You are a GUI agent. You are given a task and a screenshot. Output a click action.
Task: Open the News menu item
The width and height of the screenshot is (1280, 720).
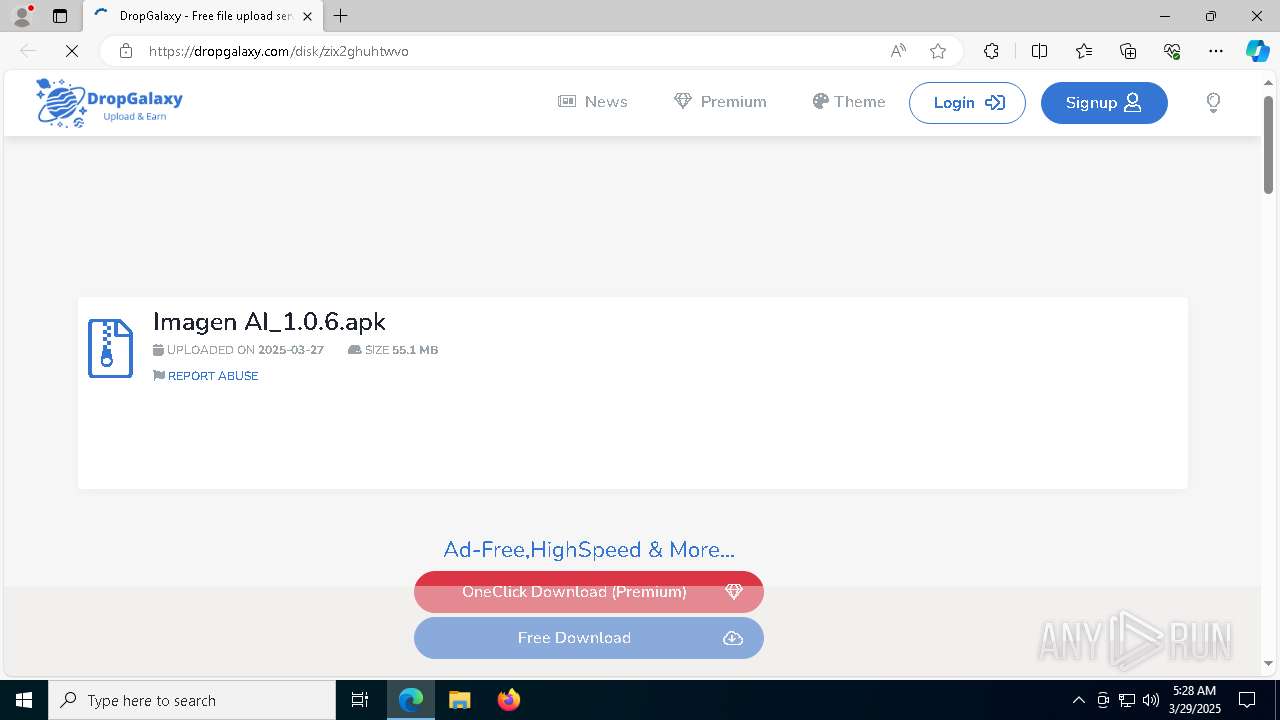tap(593, 102)
